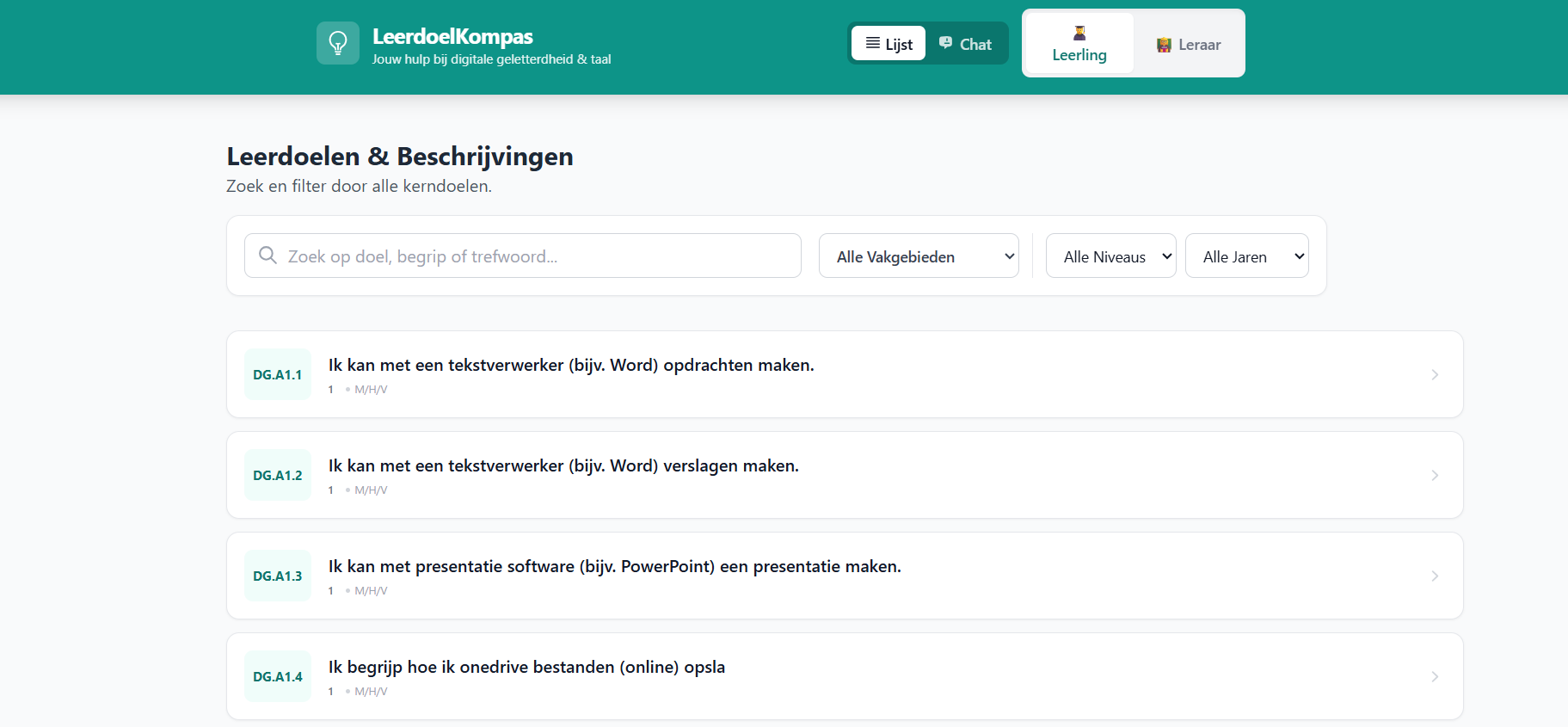The width and height of the screenshot is (1568, 727).
Task: Open the Alle Niveaus dropdown
Action: tap(1110, 256)
